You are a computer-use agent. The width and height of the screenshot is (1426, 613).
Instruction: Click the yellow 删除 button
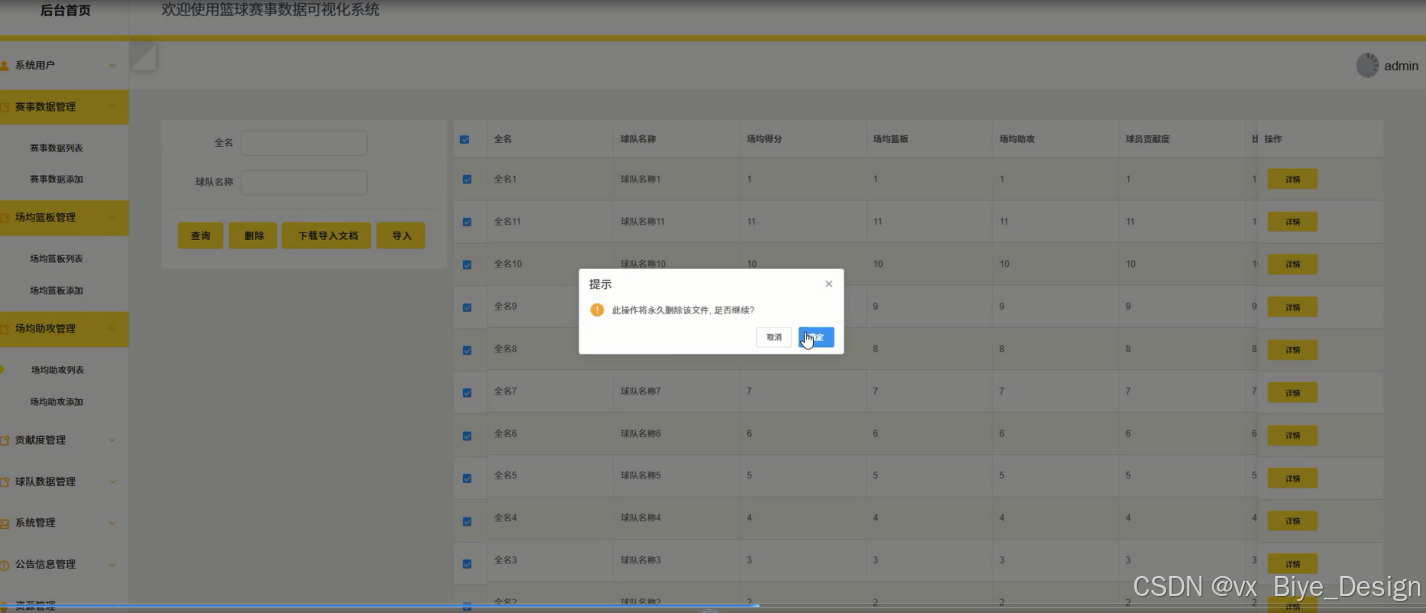point(253,236)
